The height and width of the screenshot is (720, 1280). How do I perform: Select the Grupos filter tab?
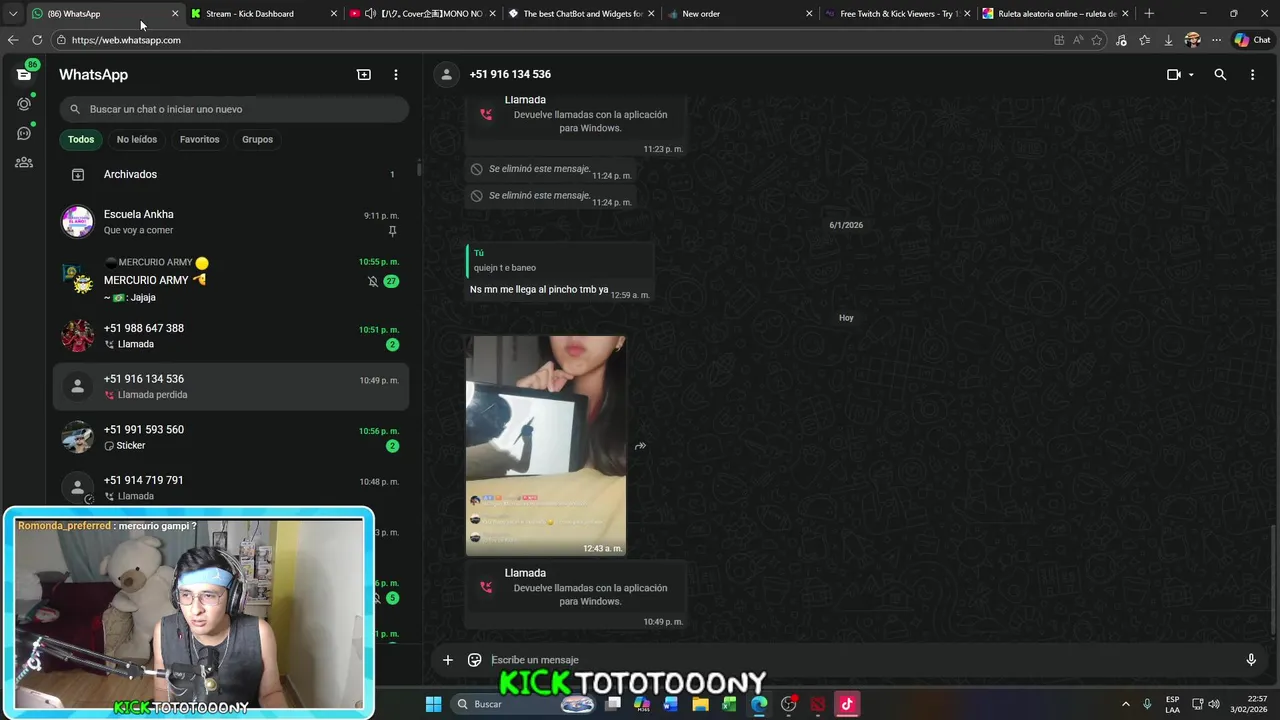(257, 139)
